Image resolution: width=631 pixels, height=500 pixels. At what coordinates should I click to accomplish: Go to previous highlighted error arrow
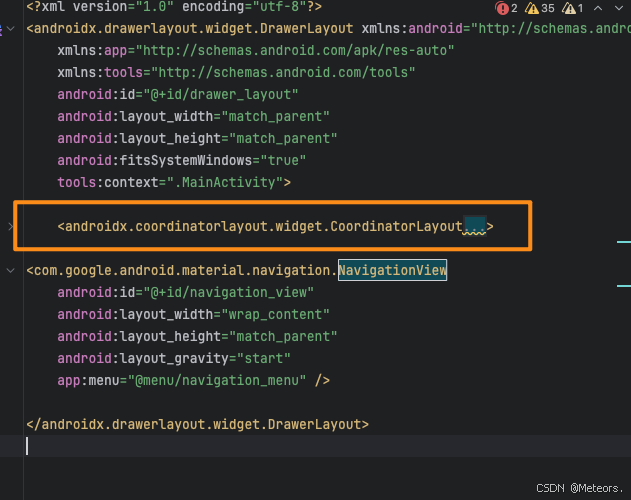(598, 8)
